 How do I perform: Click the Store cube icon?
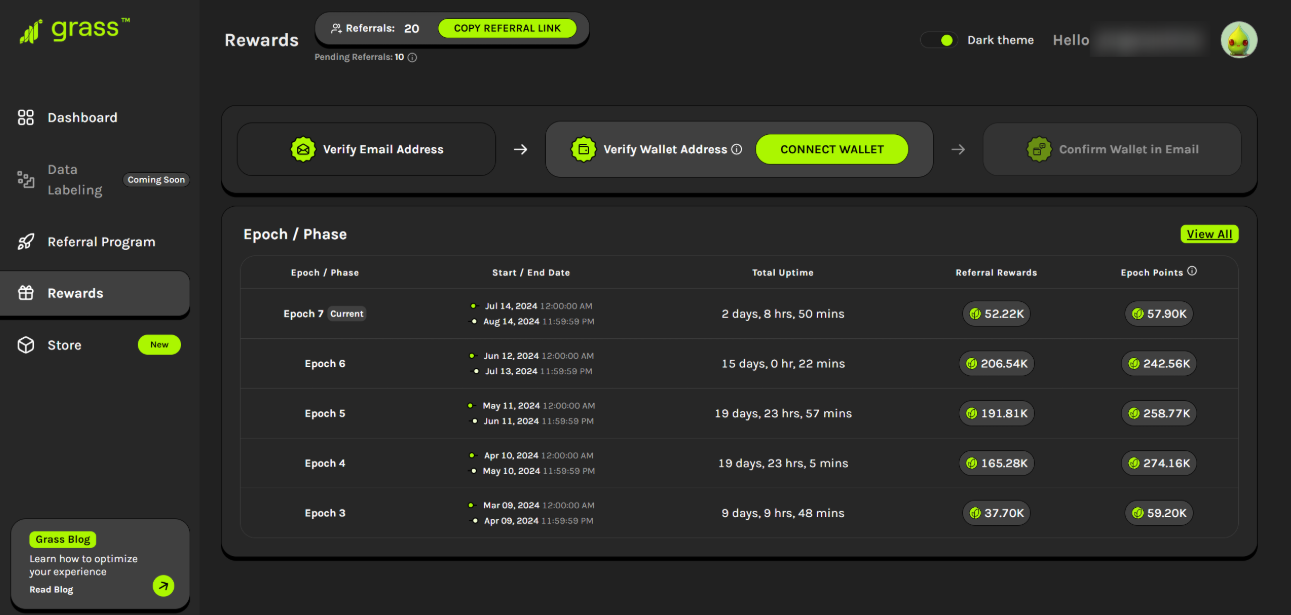(26, 345)
